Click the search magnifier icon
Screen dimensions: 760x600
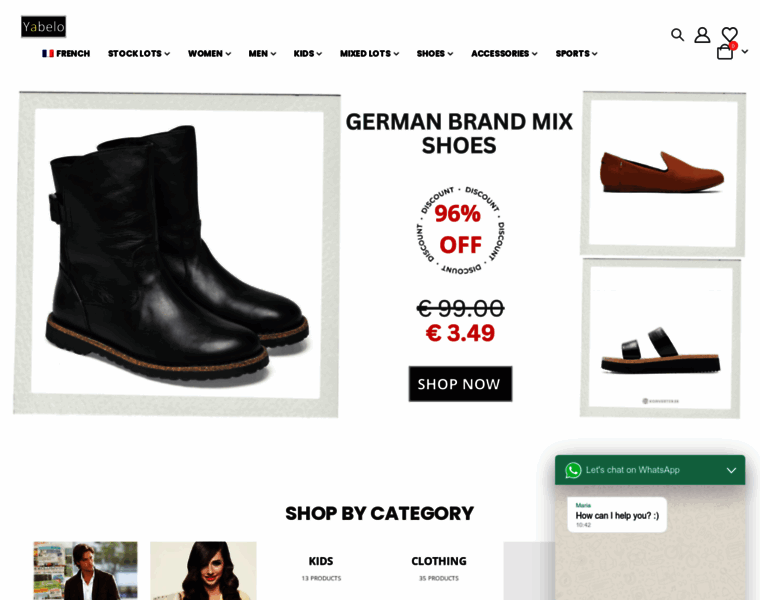pyautogui.click(x=677, y=35)
